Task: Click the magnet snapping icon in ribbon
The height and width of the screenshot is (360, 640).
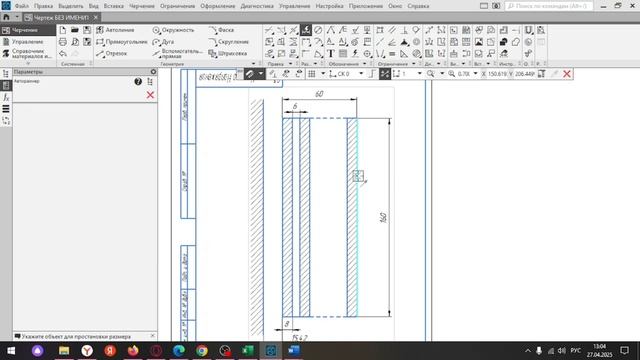Action: tap(528, 30)
